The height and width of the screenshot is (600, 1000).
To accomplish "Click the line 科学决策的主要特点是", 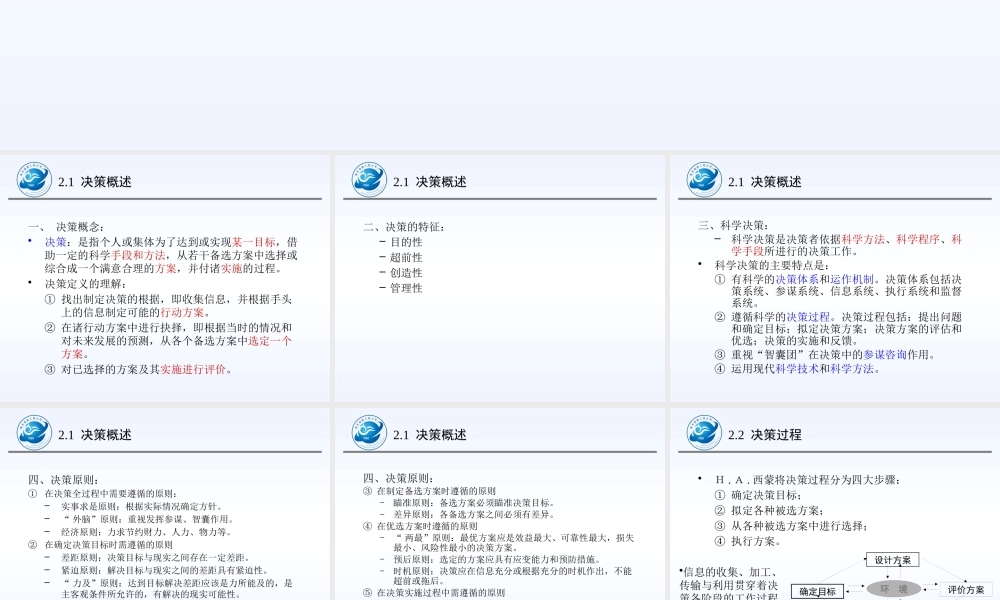I will [772, 265].
